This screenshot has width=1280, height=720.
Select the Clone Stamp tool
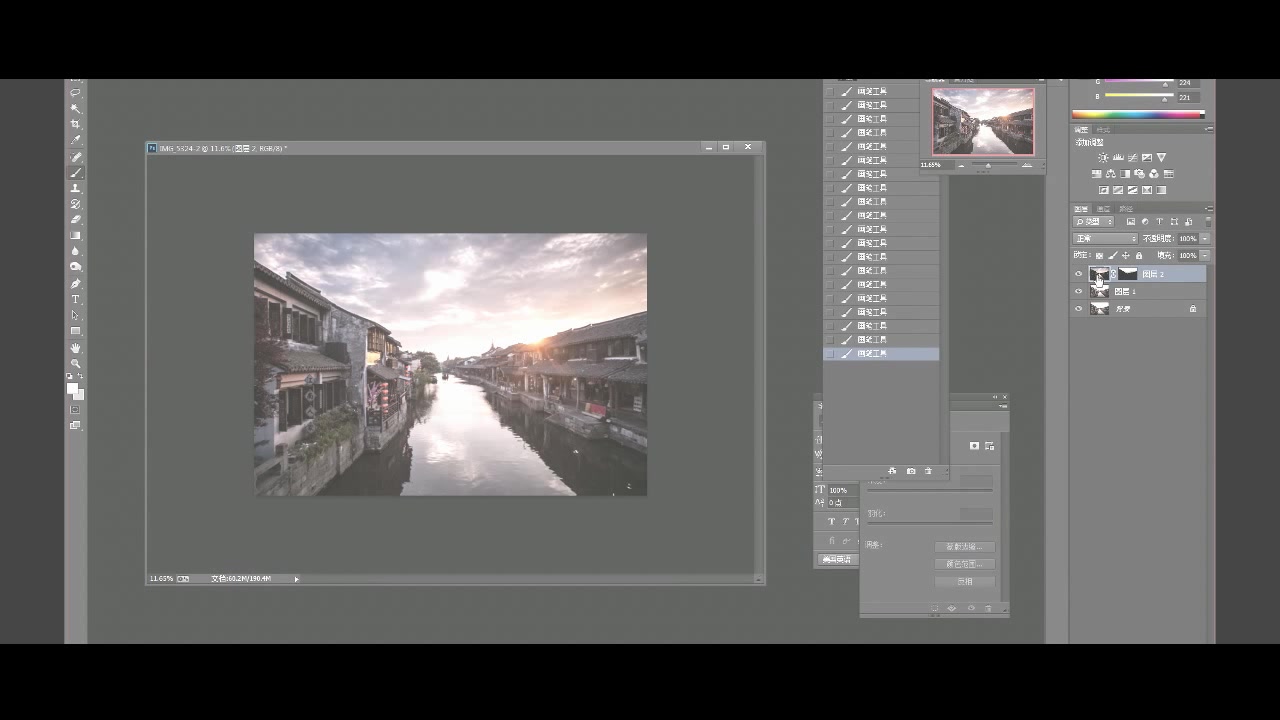pyautogui.click(x=75, y=189)
